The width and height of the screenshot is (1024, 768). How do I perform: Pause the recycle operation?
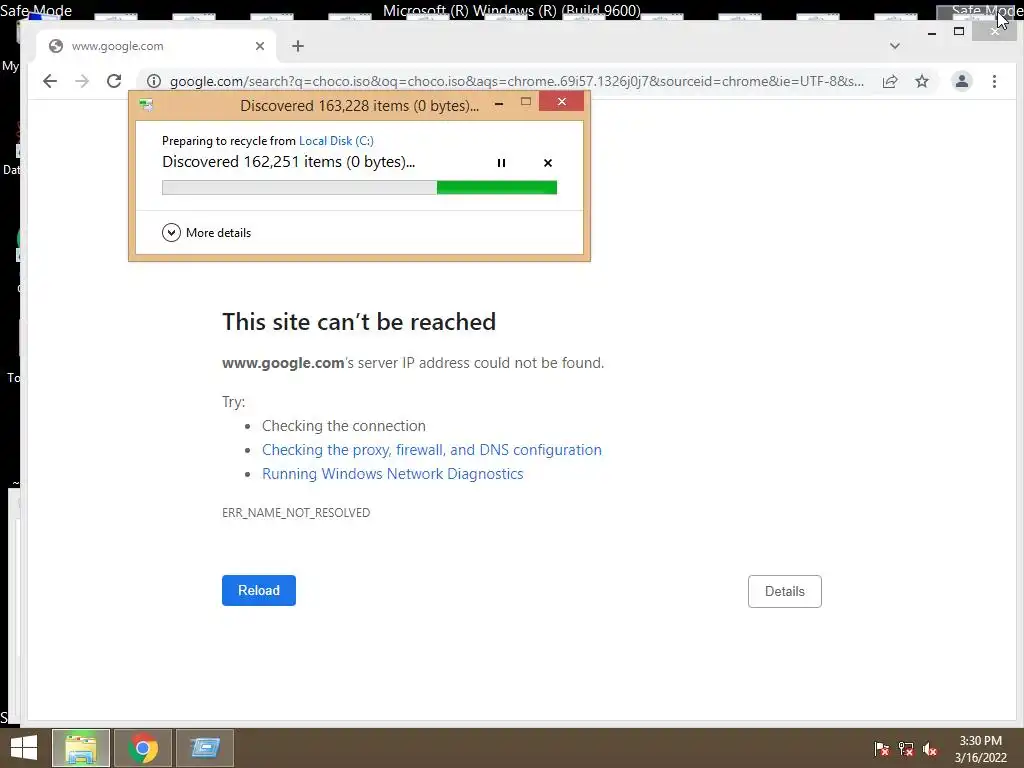pyautogui.click(x=501, y=163)
